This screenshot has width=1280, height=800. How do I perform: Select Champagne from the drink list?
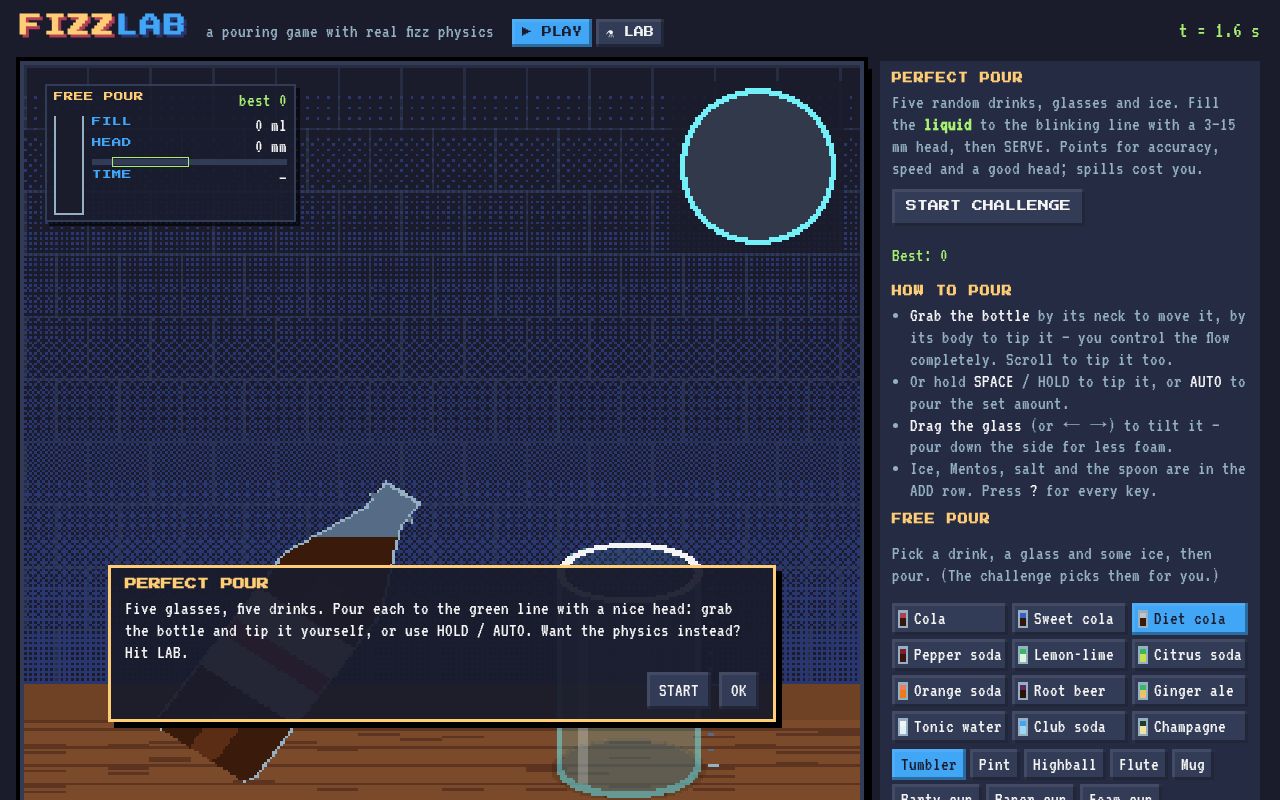point(1189,727)
